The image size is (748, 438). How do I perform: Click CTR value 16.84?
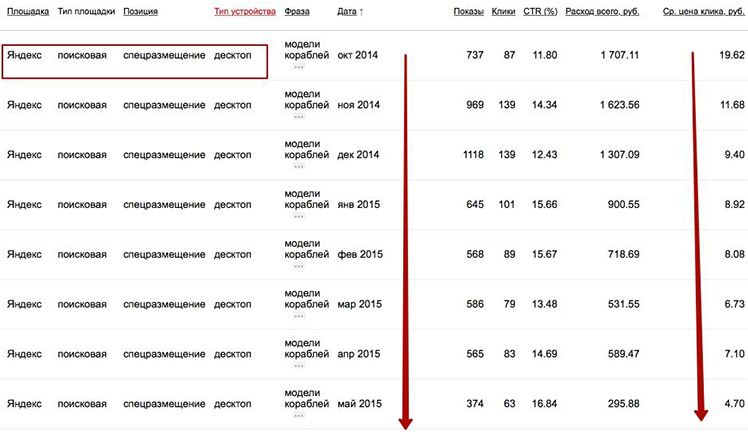click(x=545, y=404)
